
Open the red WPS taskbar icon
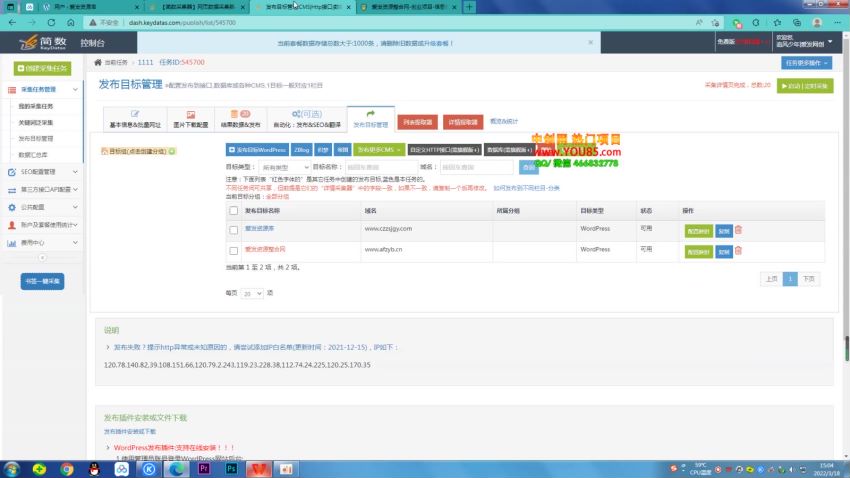(259, 469)
